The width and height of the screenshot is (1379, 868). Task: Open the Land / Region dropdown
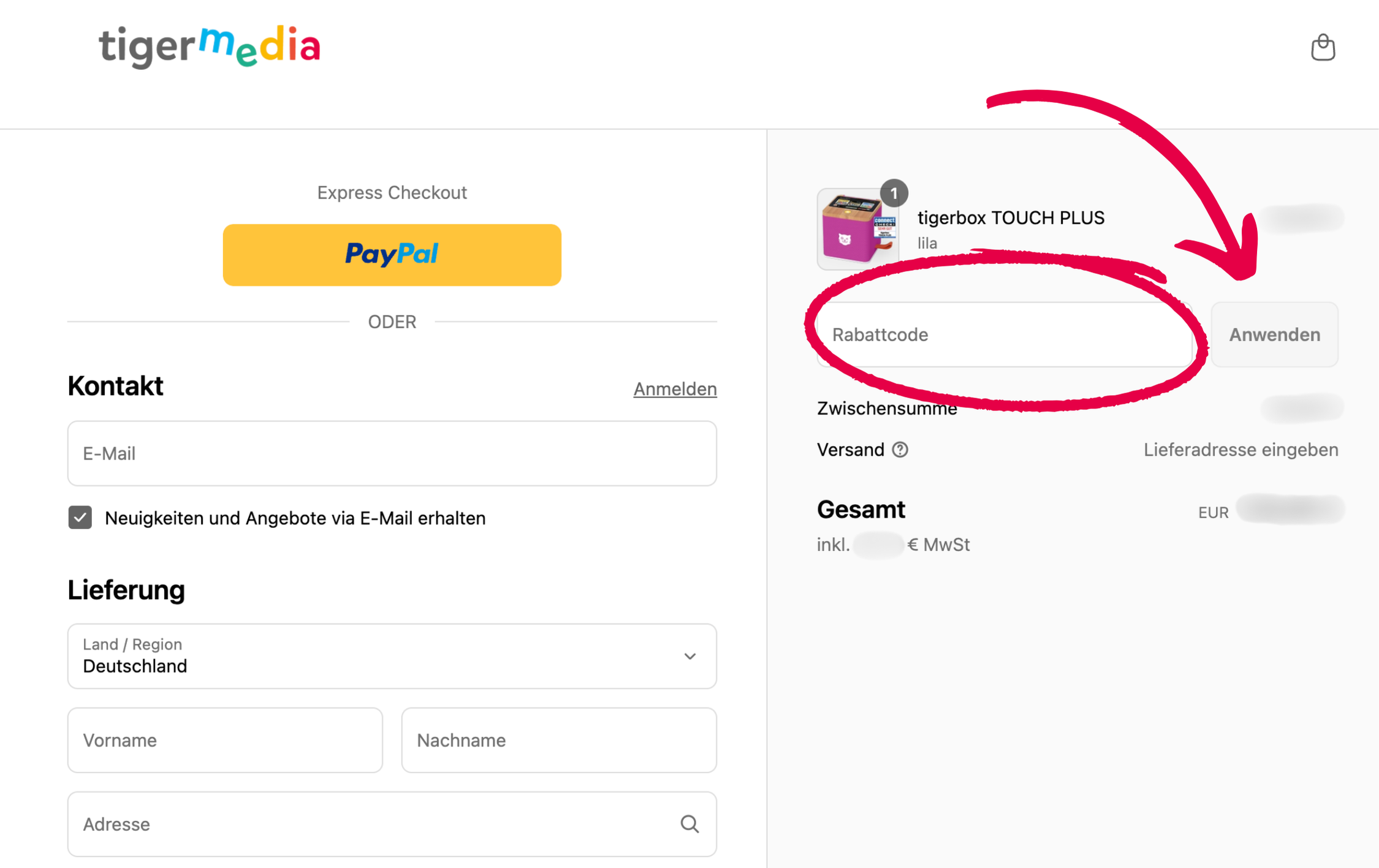coord(392,656)
